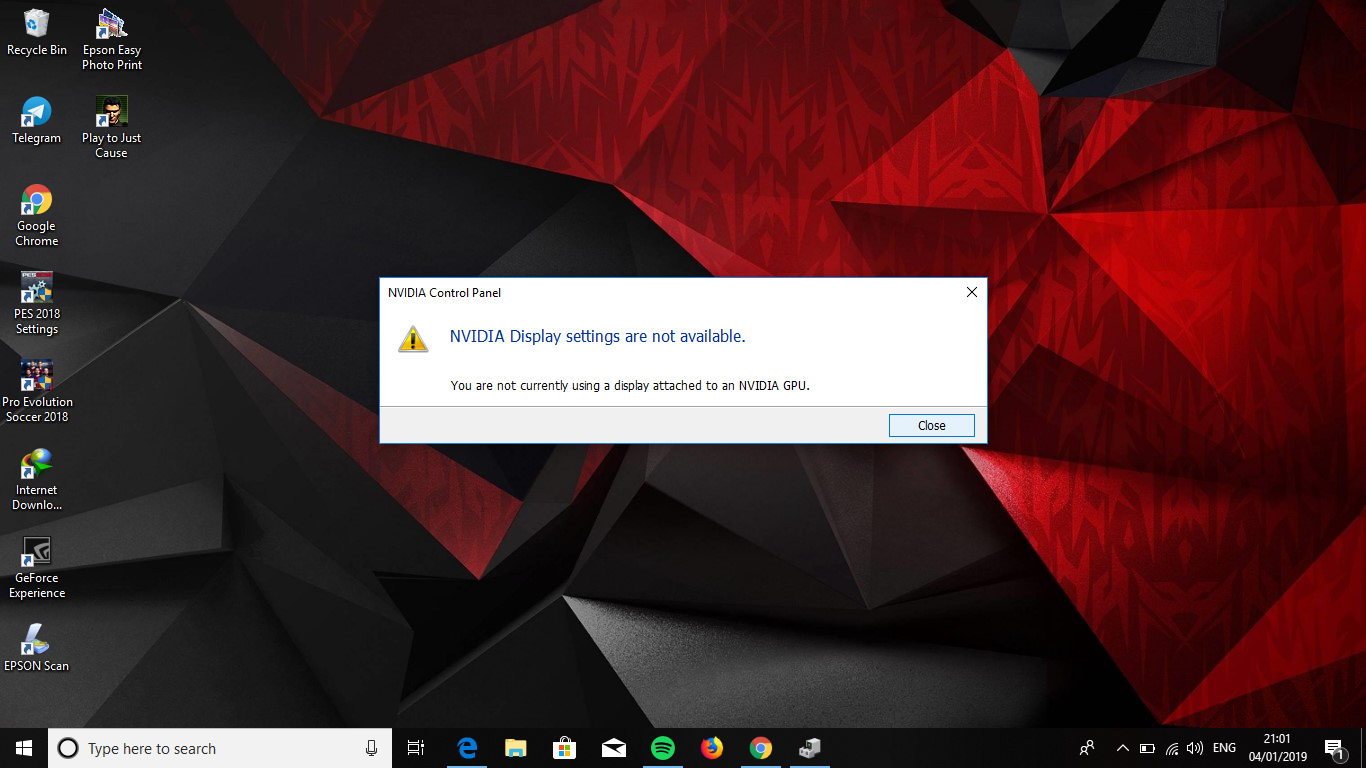The image size is (1366, 768).
Task: Select the Recycle Bin desktop icon
Action: [37, 32]
